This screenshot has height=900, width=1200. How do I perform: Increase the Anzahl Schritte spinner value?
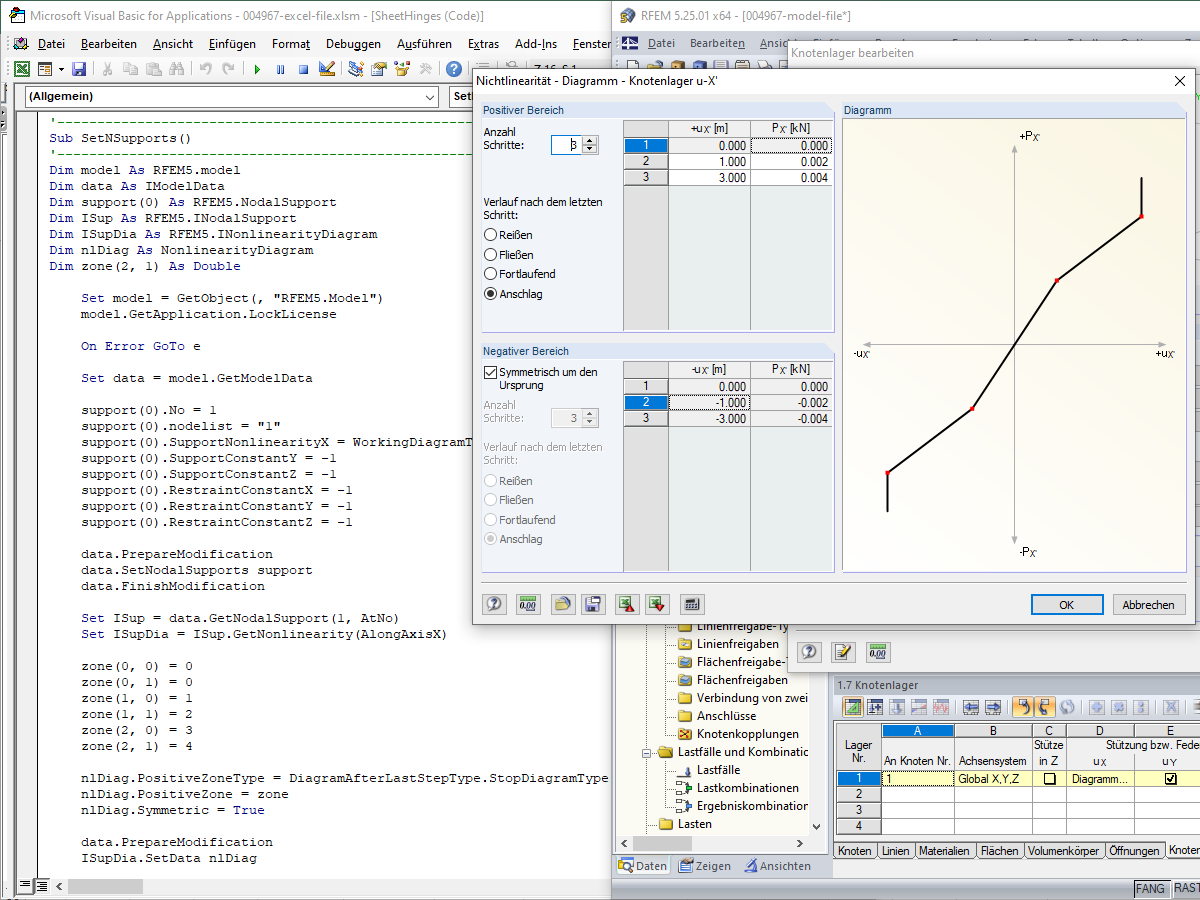pos(590,140)
